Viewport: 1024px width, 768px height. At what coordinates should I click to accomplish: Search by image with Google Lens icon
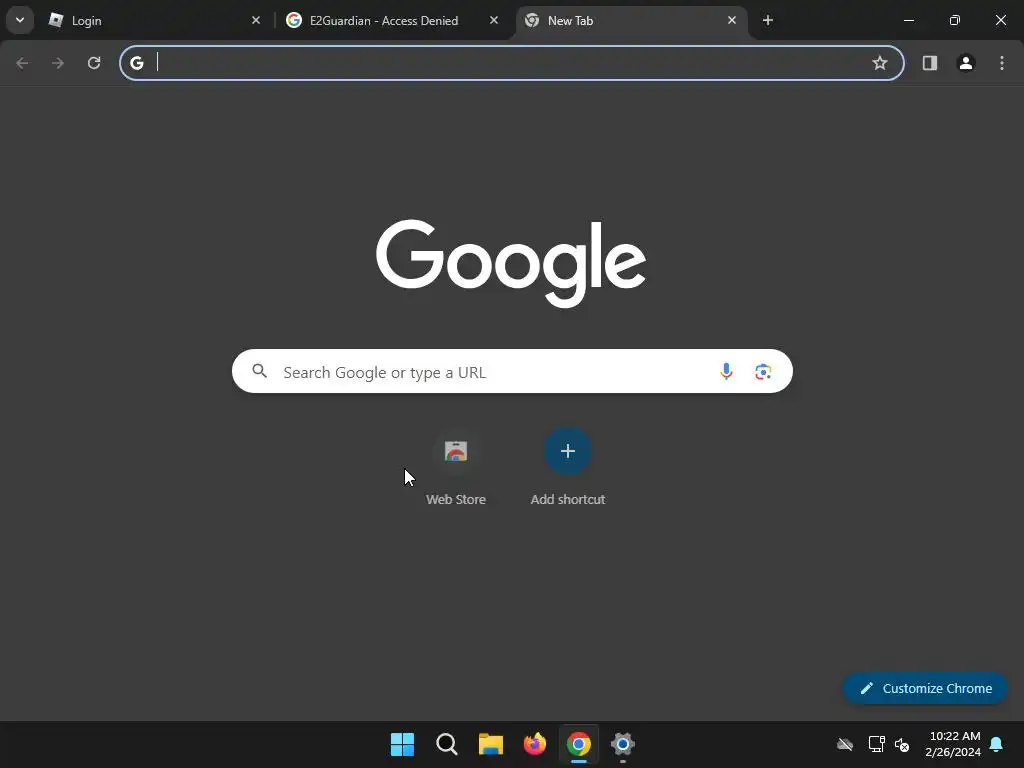[x=763, y=372]
